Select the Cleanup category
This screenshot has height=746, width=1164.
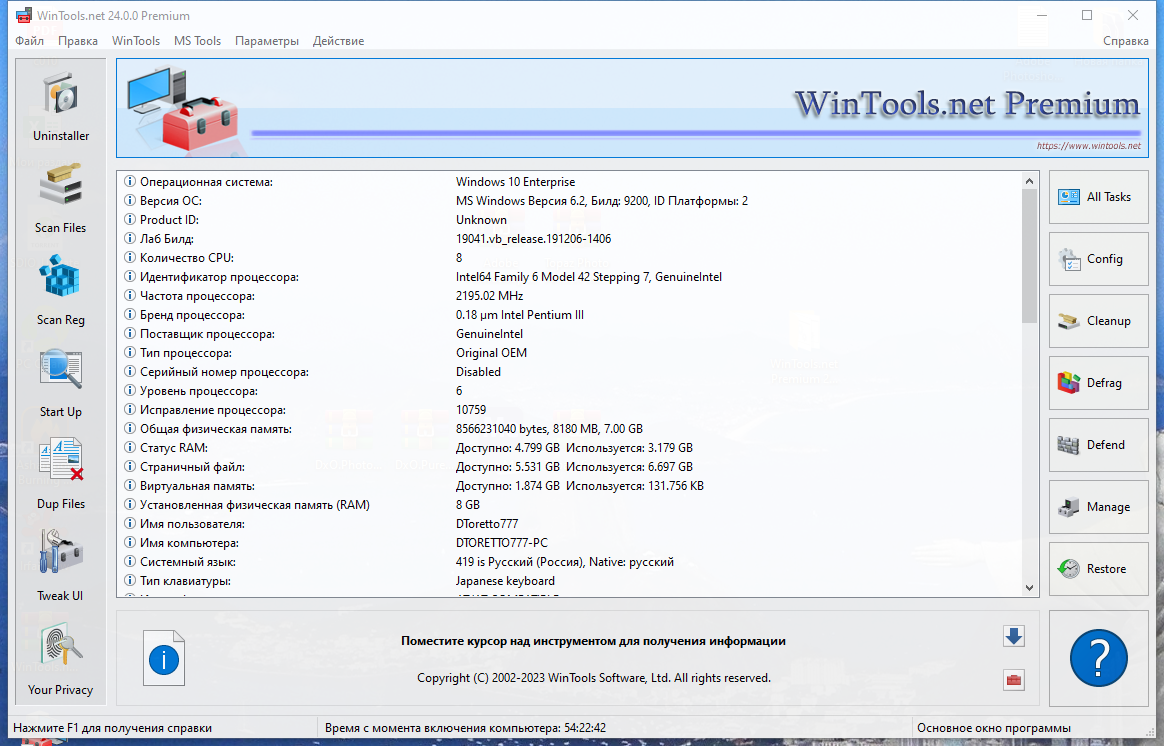[1098, 321]
